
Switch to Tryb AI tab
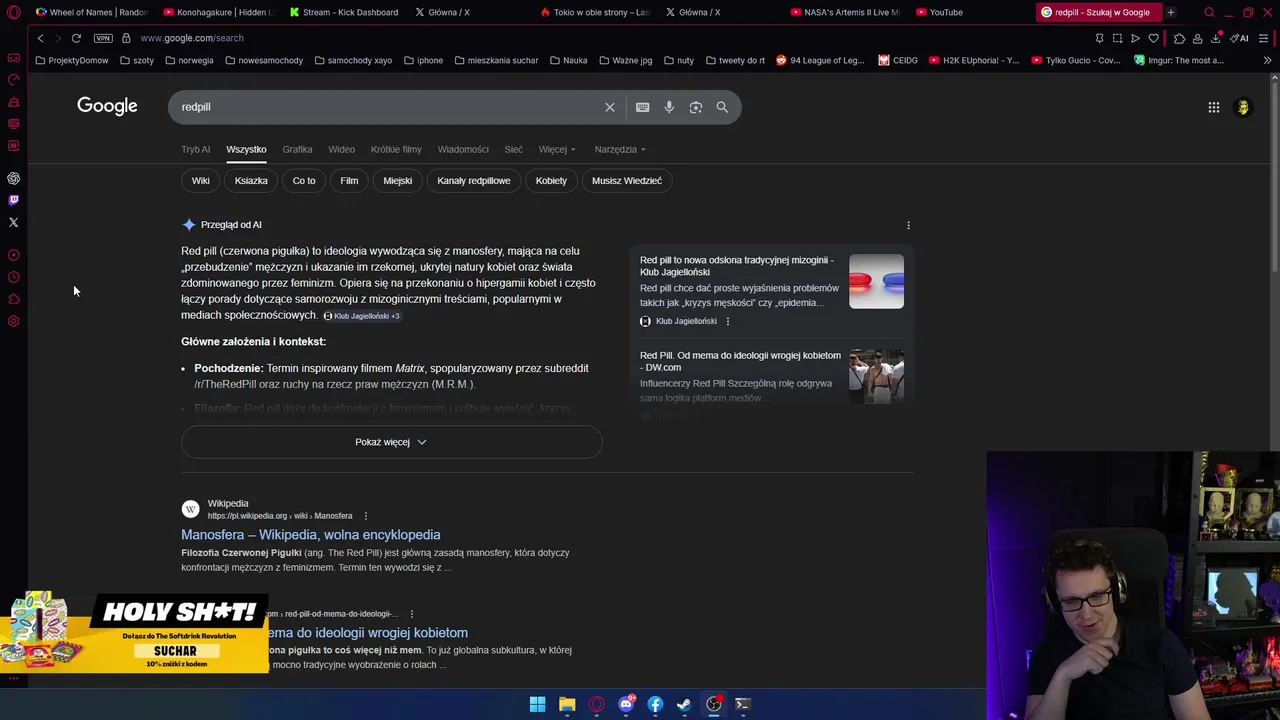point(196,149)
